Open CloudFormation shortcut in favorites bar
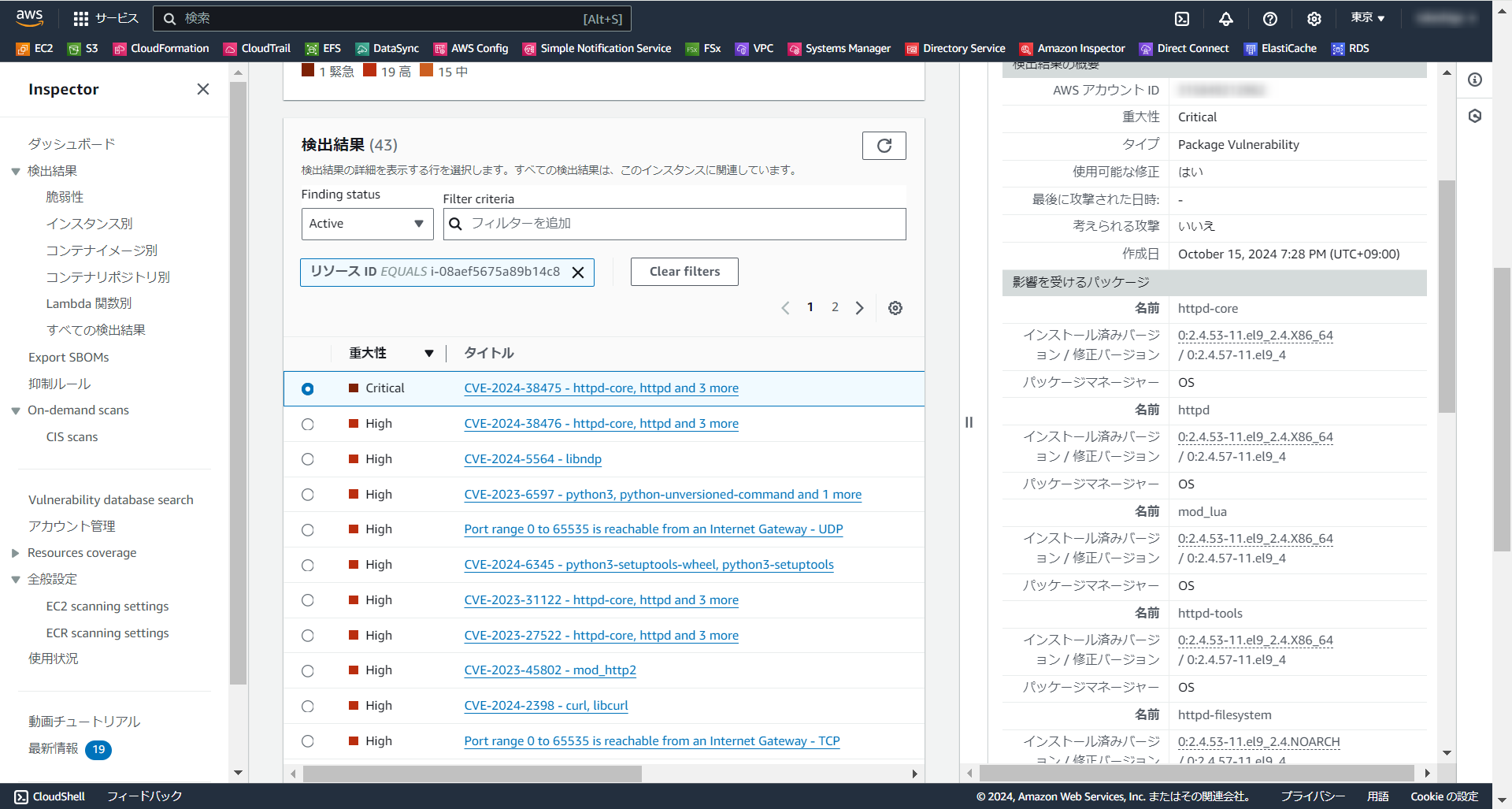 [161, 48]
